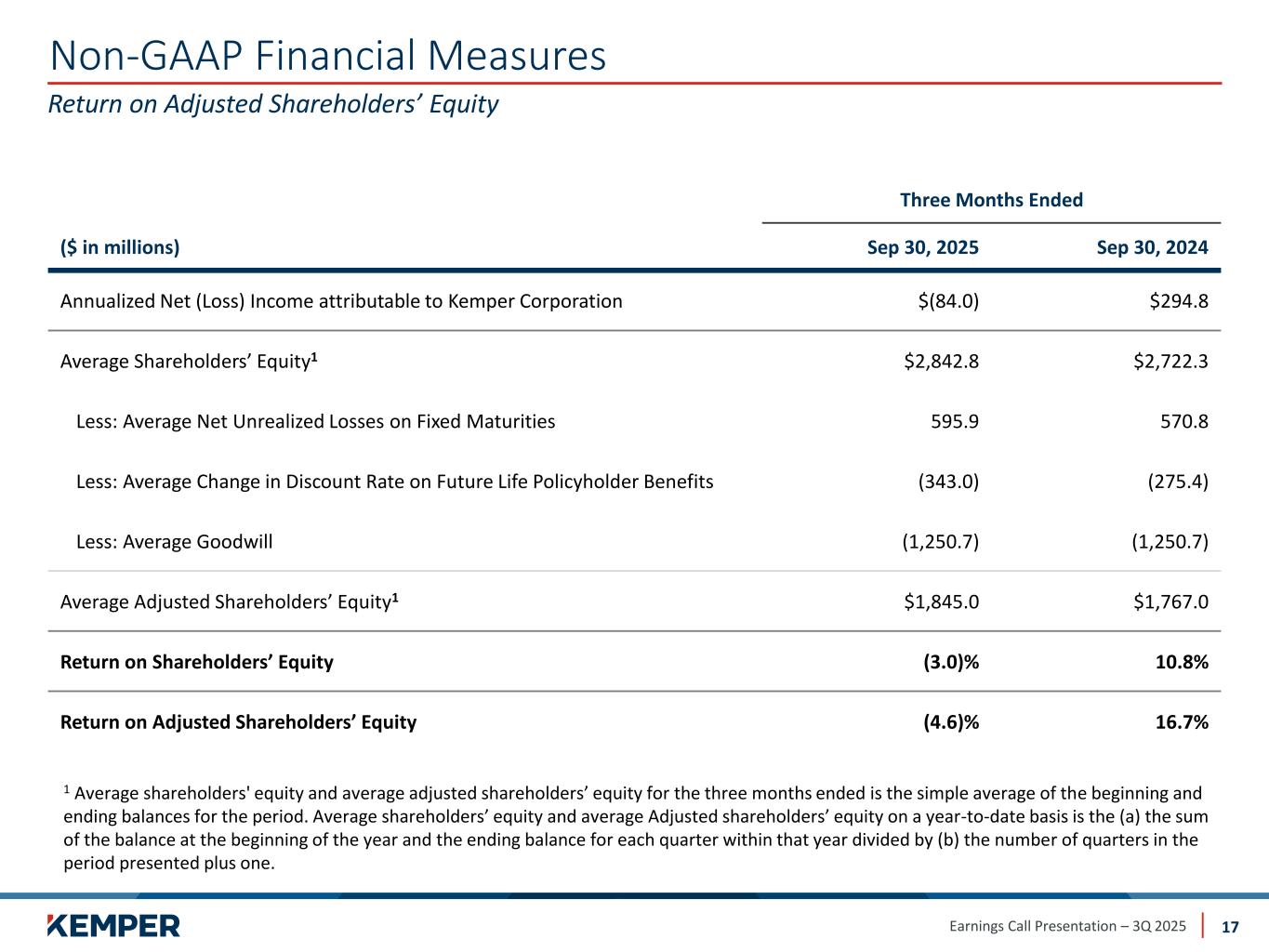Select the "Return on Adjusted Shareholders' Equity" subtitle
The image size is (1269, 952).
pos(273,104)
